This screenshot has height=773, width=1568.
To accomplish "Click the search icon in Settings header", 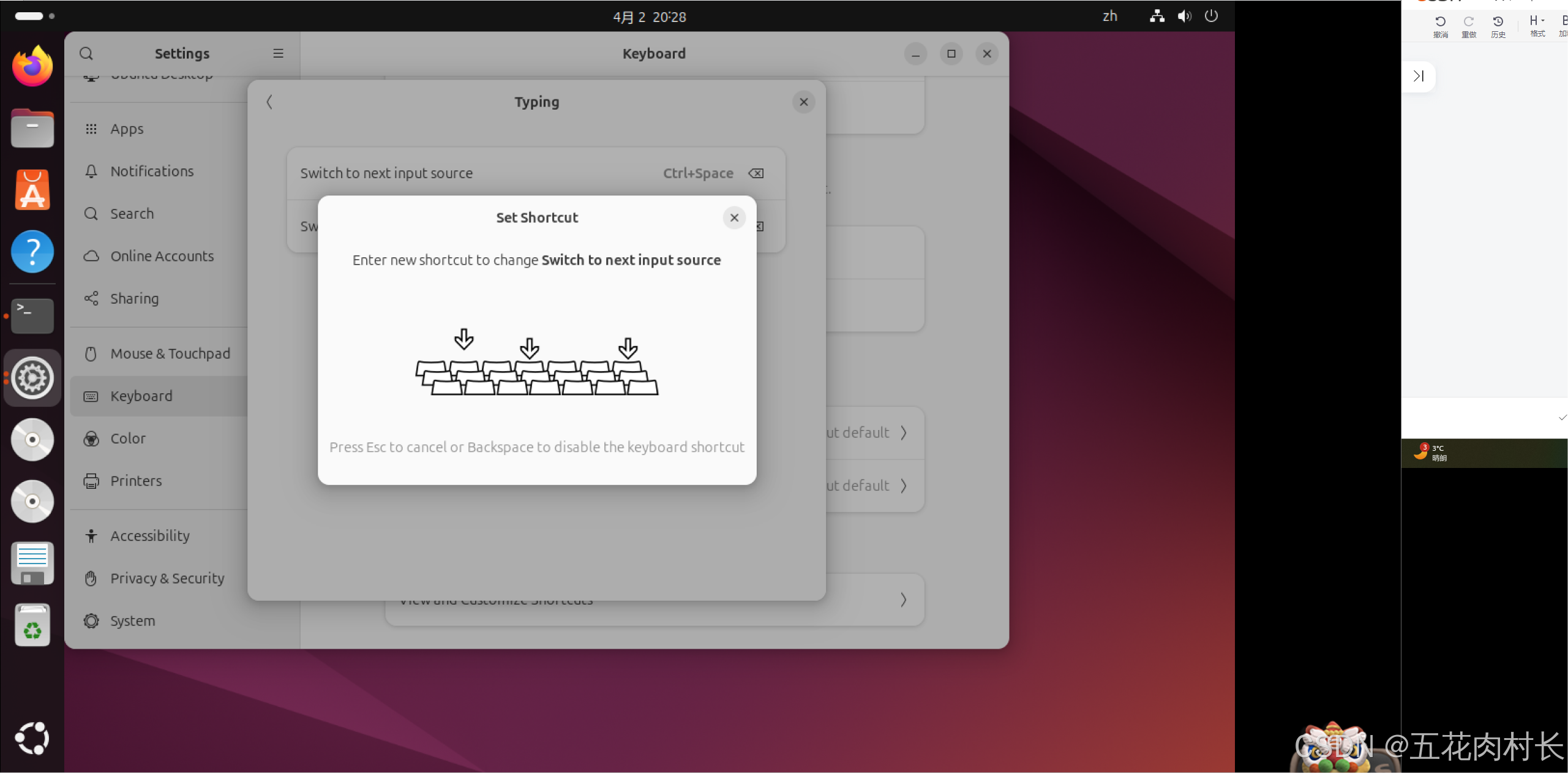I will [x=86, y=53].
